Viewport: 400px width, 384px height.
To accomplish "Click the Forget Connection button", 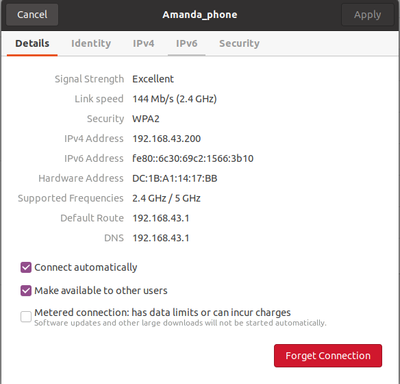I will point(328,356).
